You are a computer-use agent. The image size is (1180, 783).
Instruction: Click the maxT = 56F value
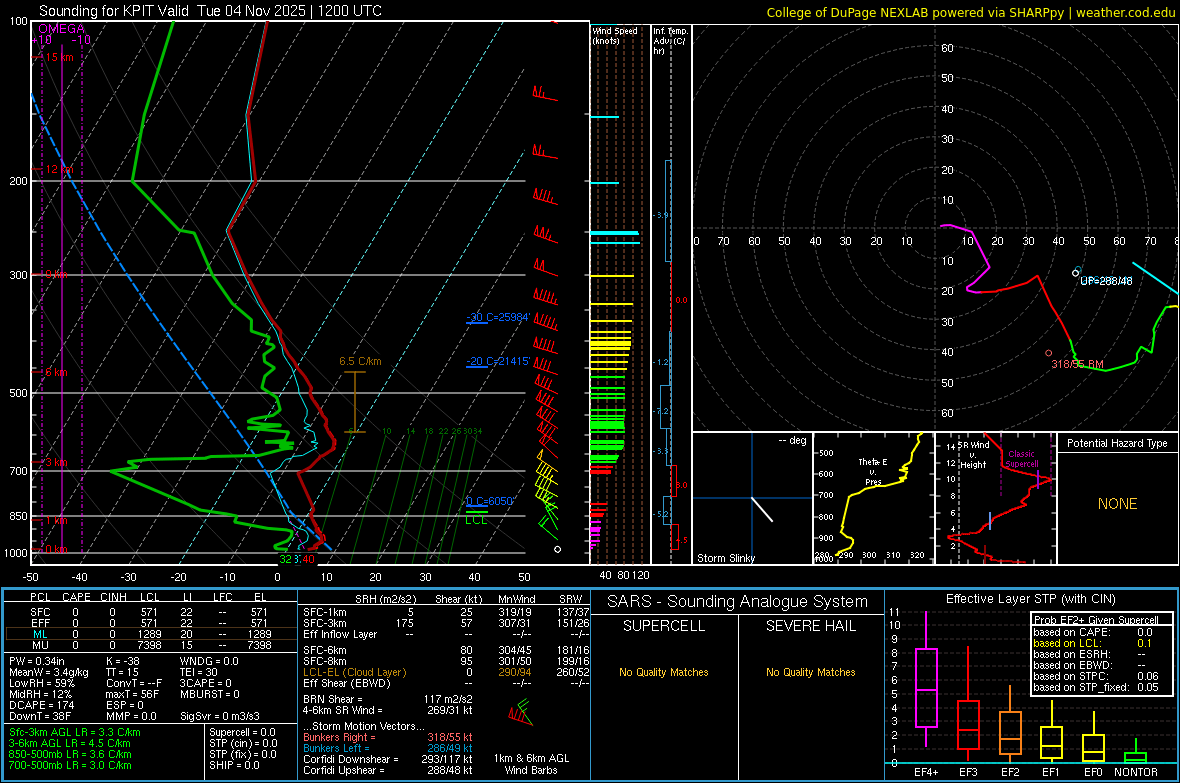coord(132,694)
